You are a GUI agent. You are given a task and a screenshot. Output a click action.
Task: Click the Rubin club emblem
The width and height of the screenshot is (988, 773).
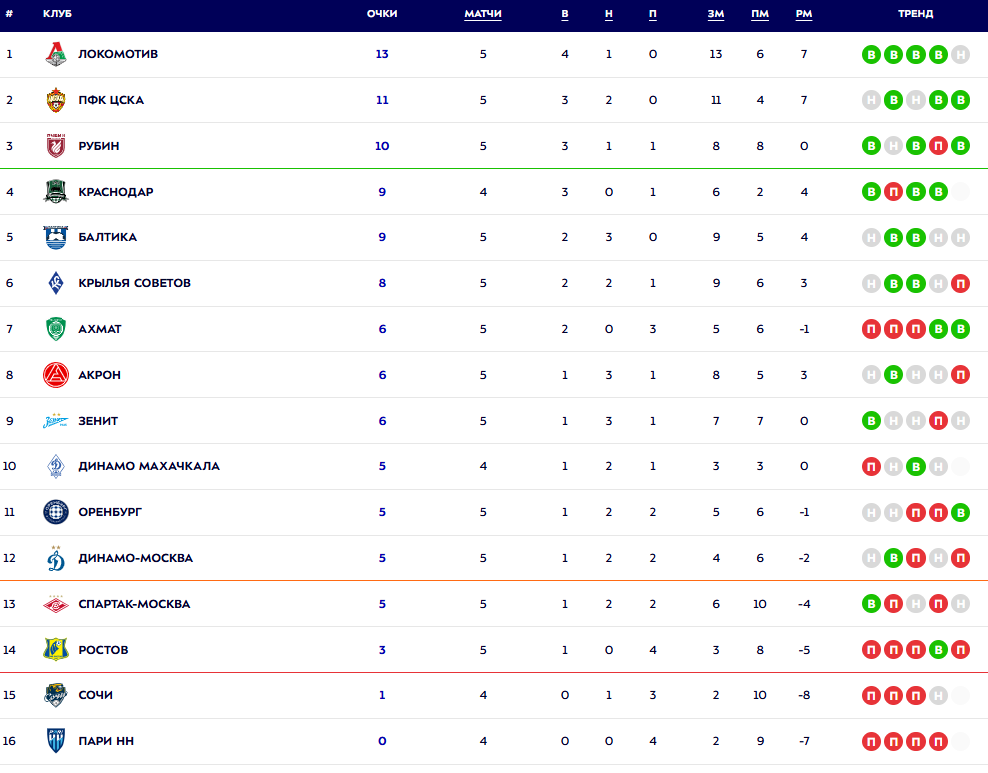(56, 146)
